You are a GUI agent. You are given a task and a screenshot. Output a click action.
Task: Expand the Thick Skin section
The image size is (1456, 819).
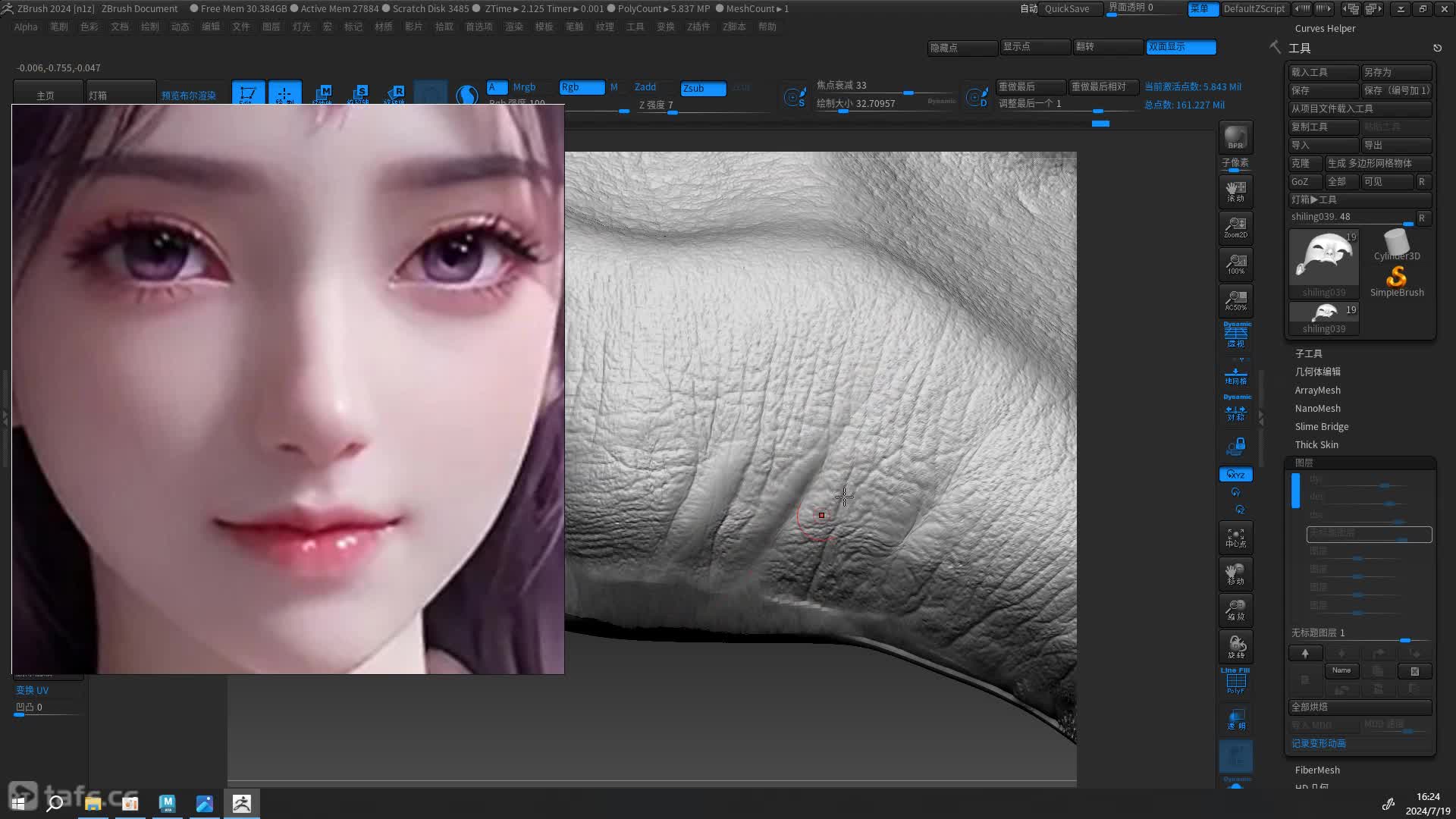pyautogui.click(x=1317, y=444)
